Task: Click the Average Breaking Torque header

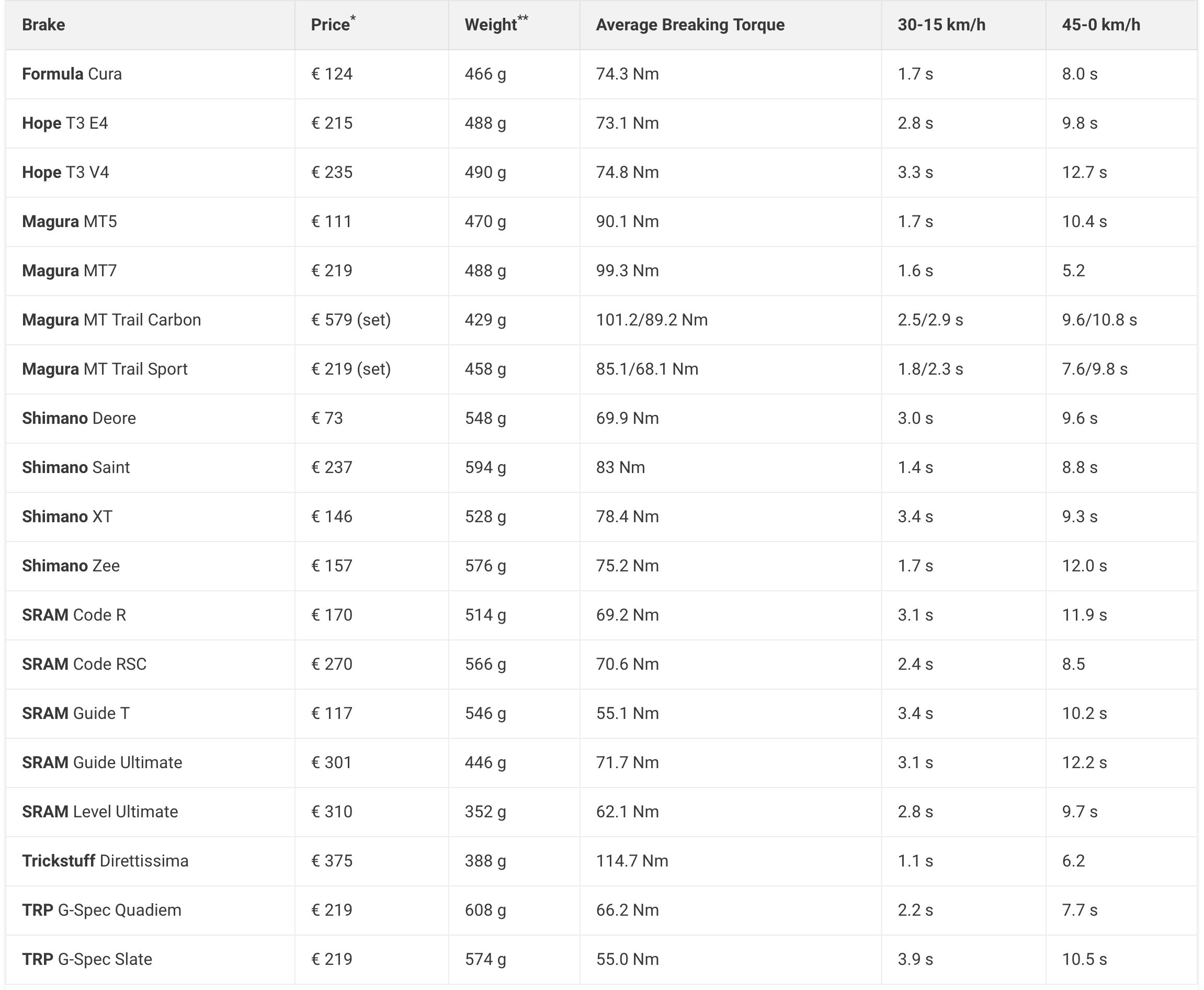Action: click(x=690, y=25)
